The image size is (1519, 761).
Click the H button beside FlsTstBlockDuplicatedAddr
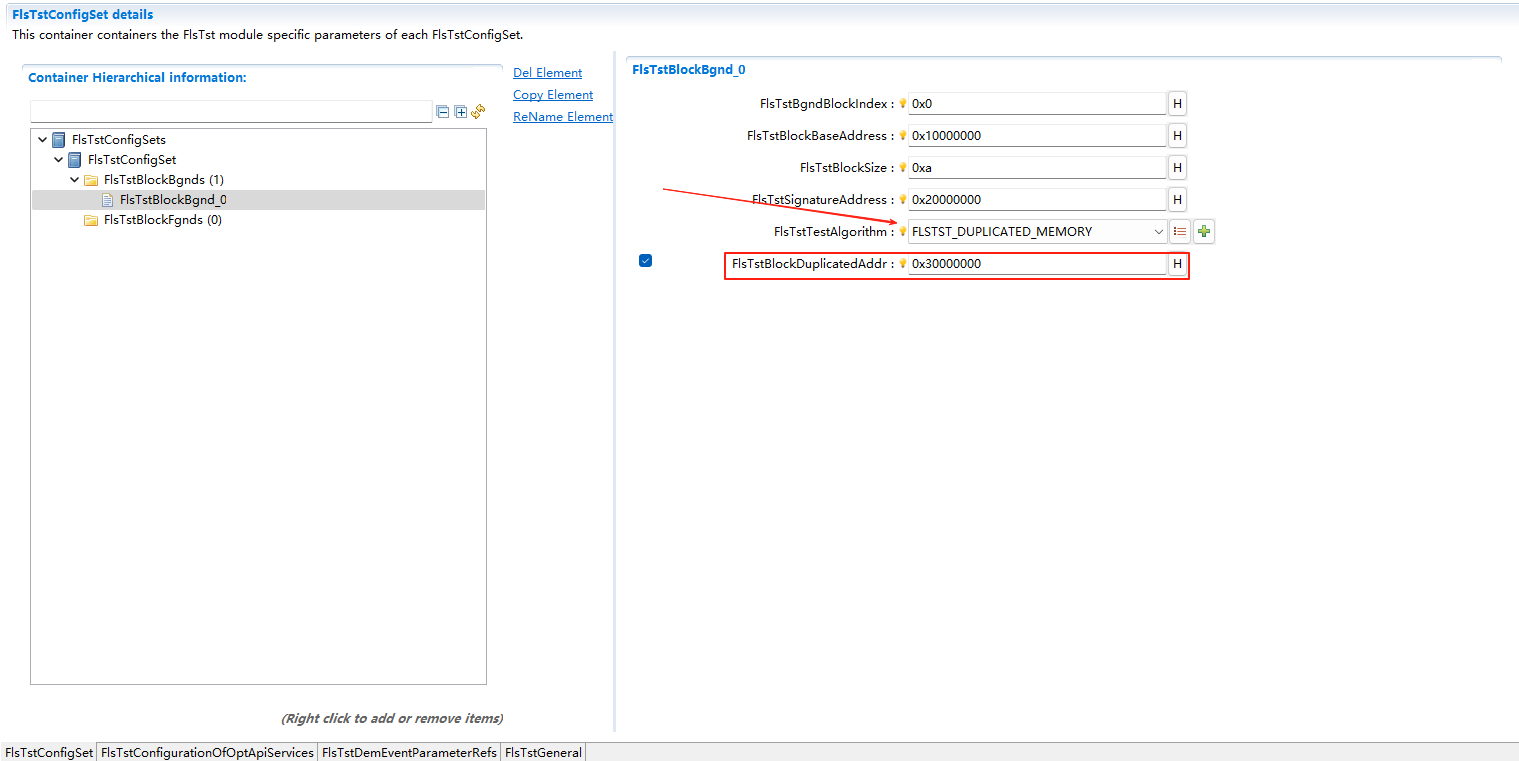[x=1177, y=263]
